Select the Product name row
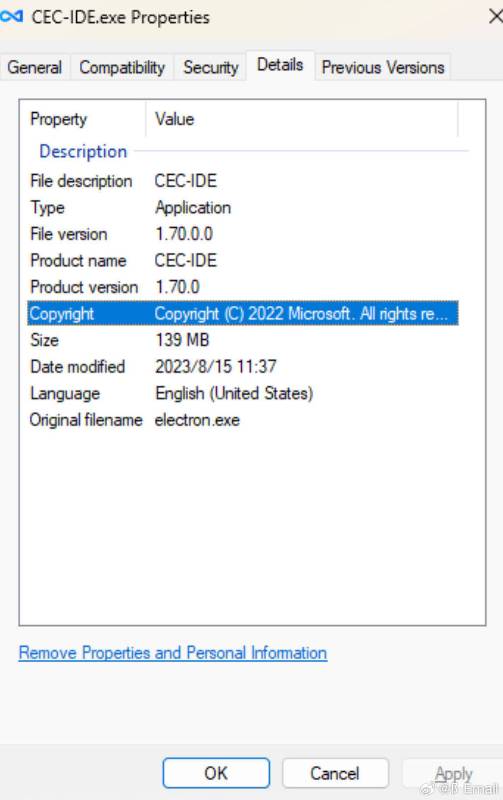This screenshot has width=503, height=800. tap(243, 261)
